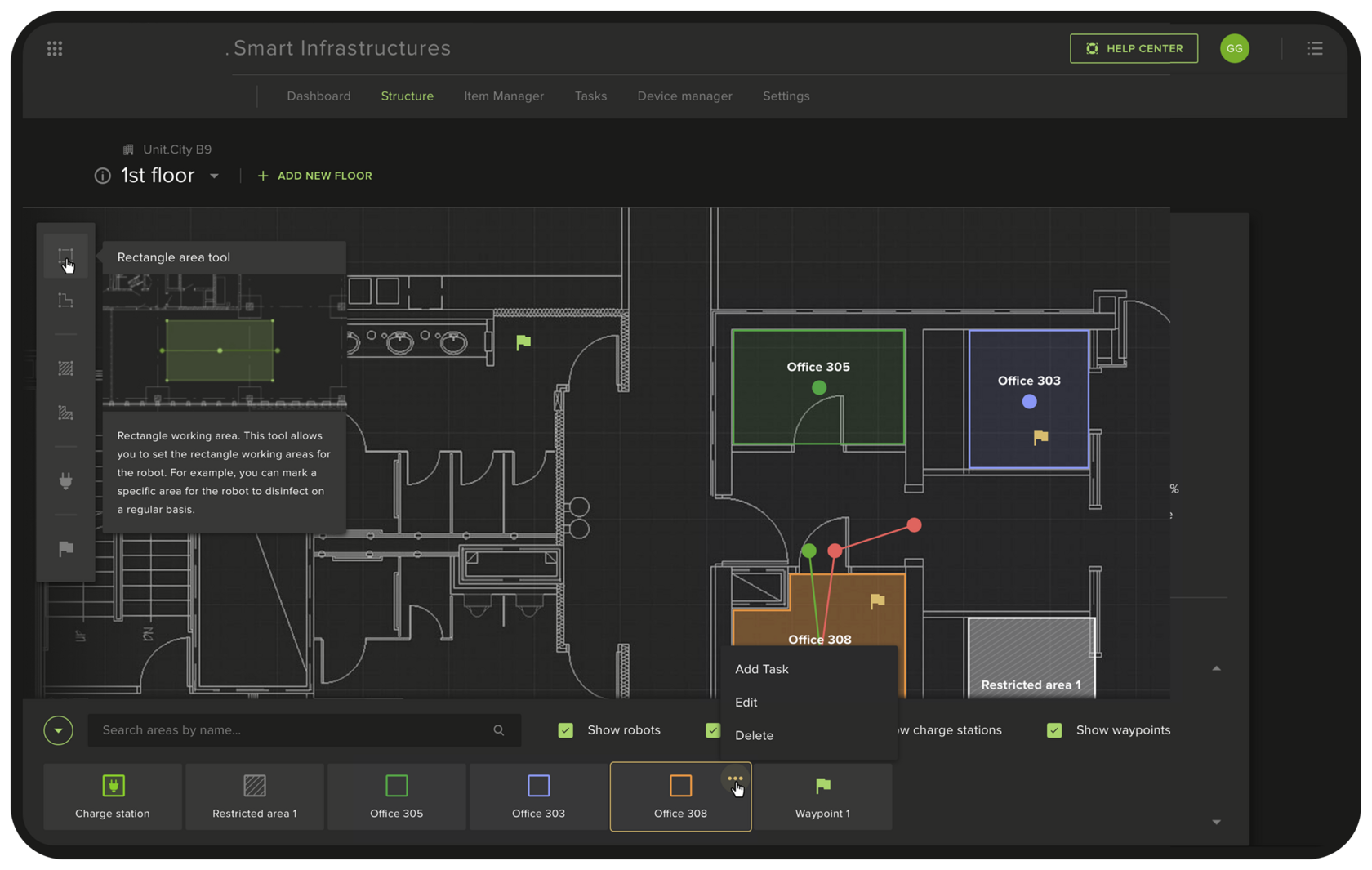Open the apps grid menu icon
1372x870 pixels.
click(x=55, y=49)
